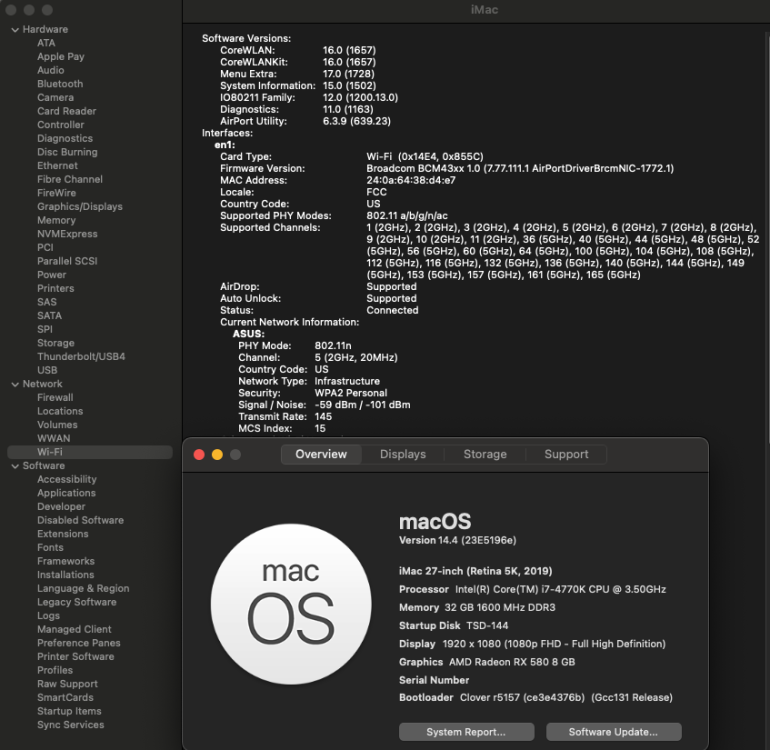This screenshot has height=750, width=770.
Task: Select Audio in sidebar
Action: click(x=51, y=70)
